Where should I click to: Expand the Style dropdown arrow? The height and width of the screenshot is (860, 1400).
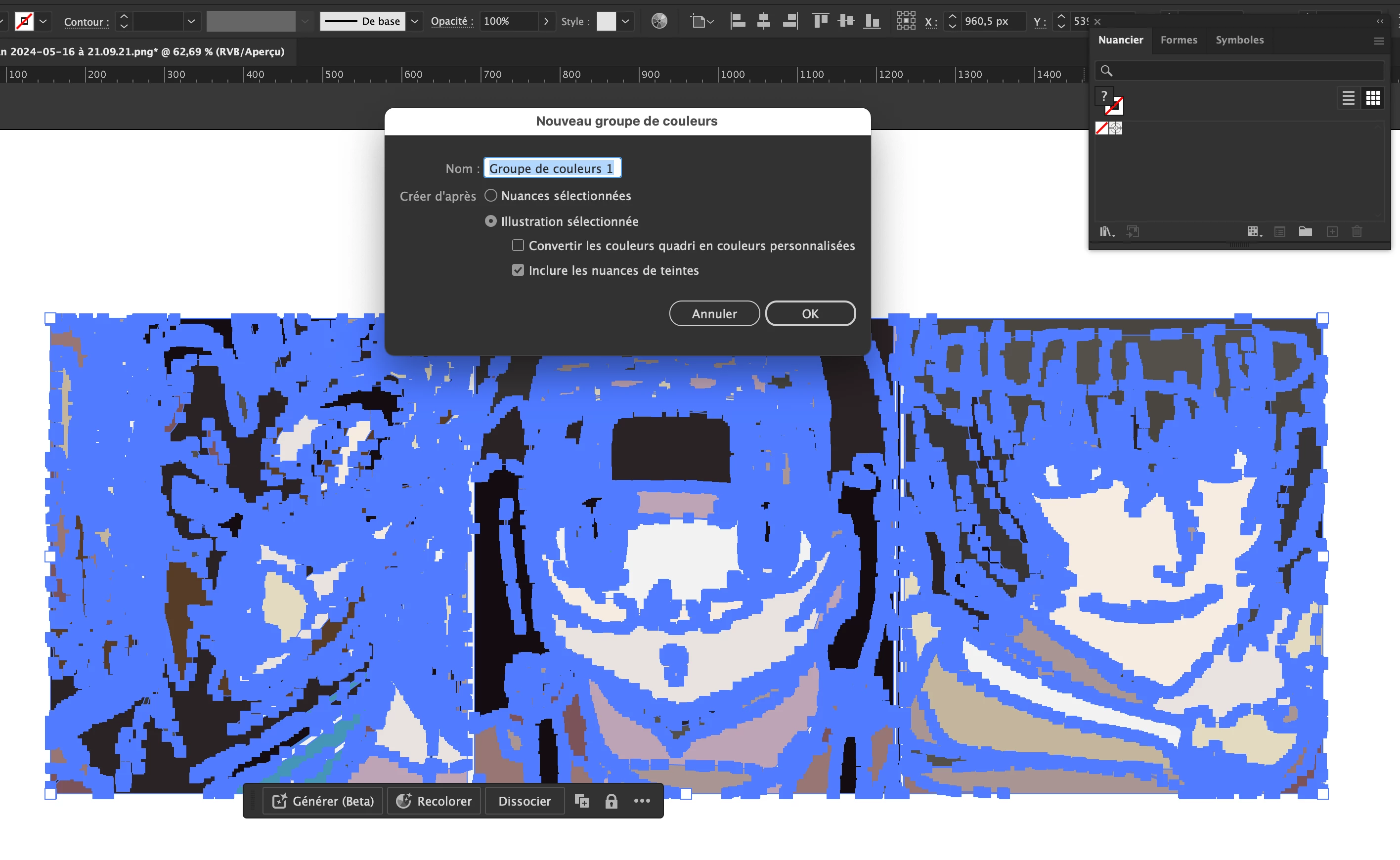[625, 22]
